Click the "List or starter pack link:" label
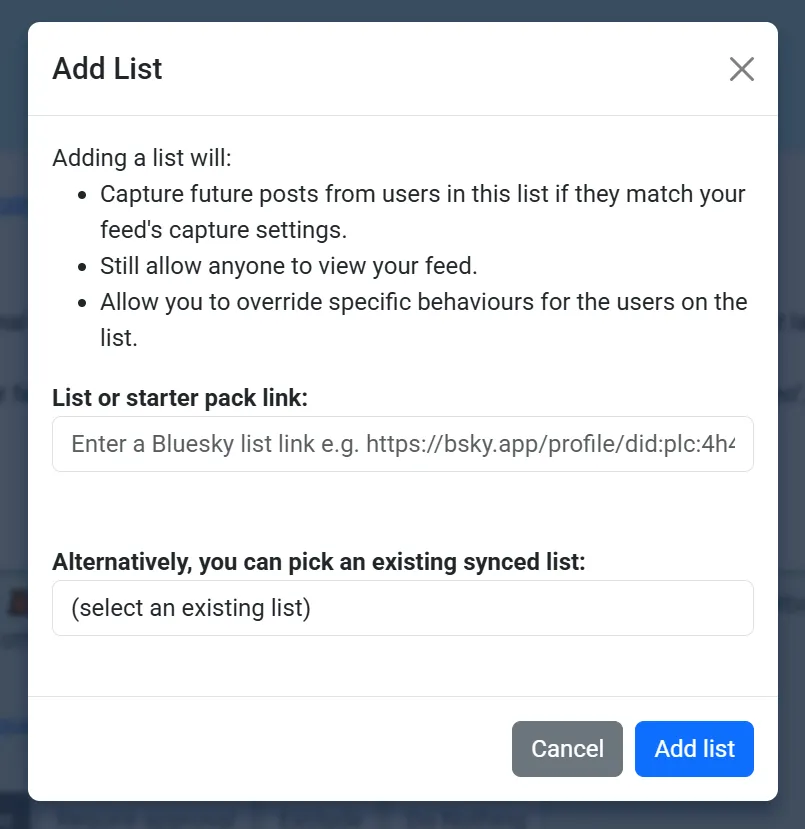805x829 pixels. click(x=180, y=398)
